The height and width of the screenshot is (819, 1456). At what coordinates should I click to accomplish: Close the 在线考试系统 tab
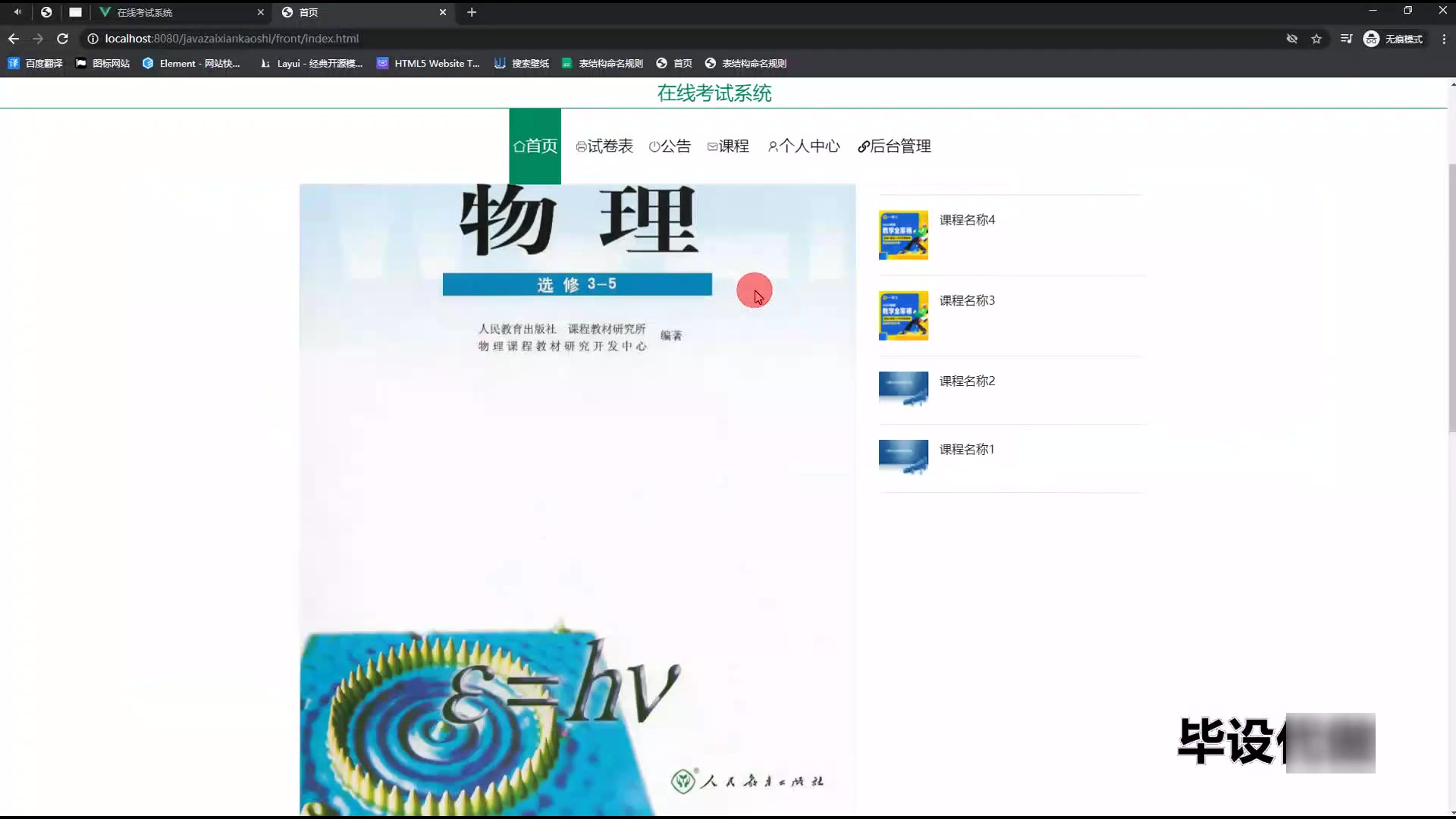(260, 12)
